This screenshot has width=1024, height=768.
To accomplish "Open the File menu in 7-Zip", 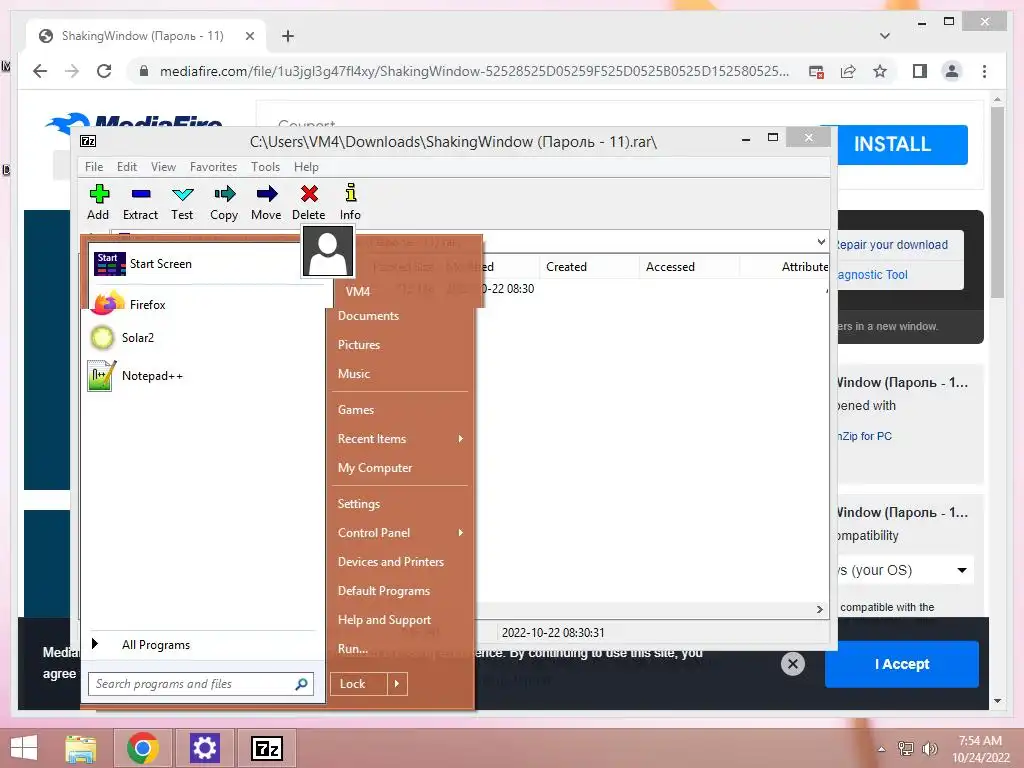I will [94, 167].
